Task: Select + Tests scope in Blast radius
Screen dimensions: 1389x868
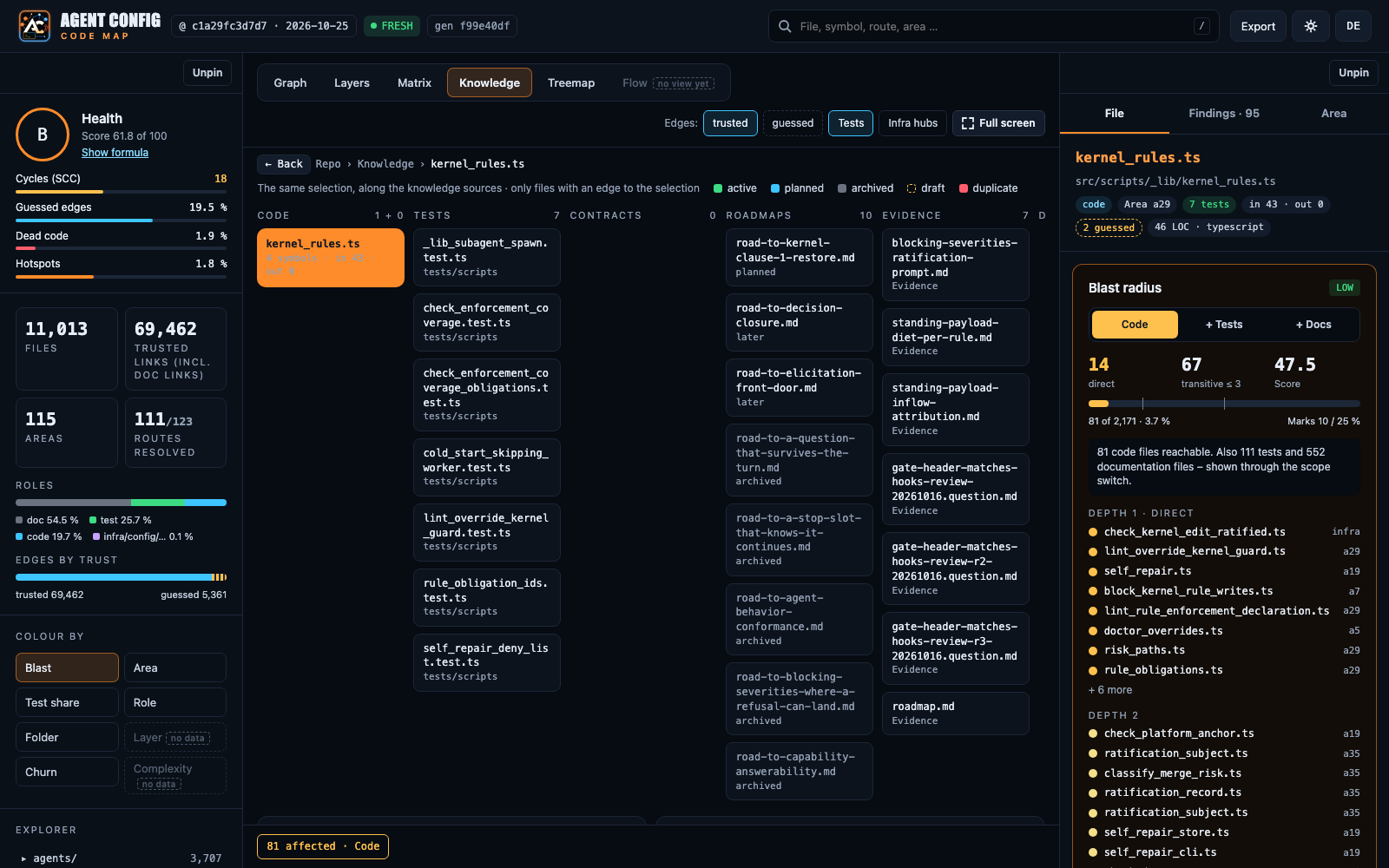Action: [1224, 325]
